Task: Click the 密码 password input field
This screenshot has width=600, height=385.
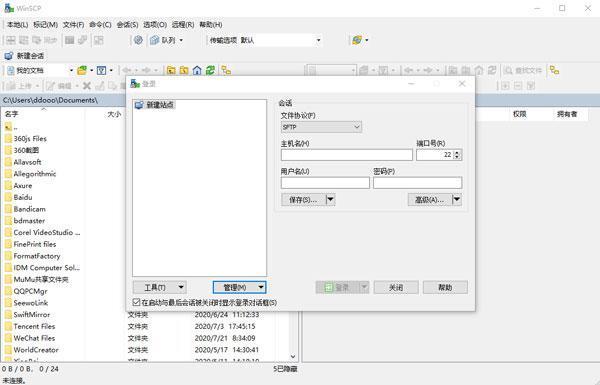Action: (417, 183)
